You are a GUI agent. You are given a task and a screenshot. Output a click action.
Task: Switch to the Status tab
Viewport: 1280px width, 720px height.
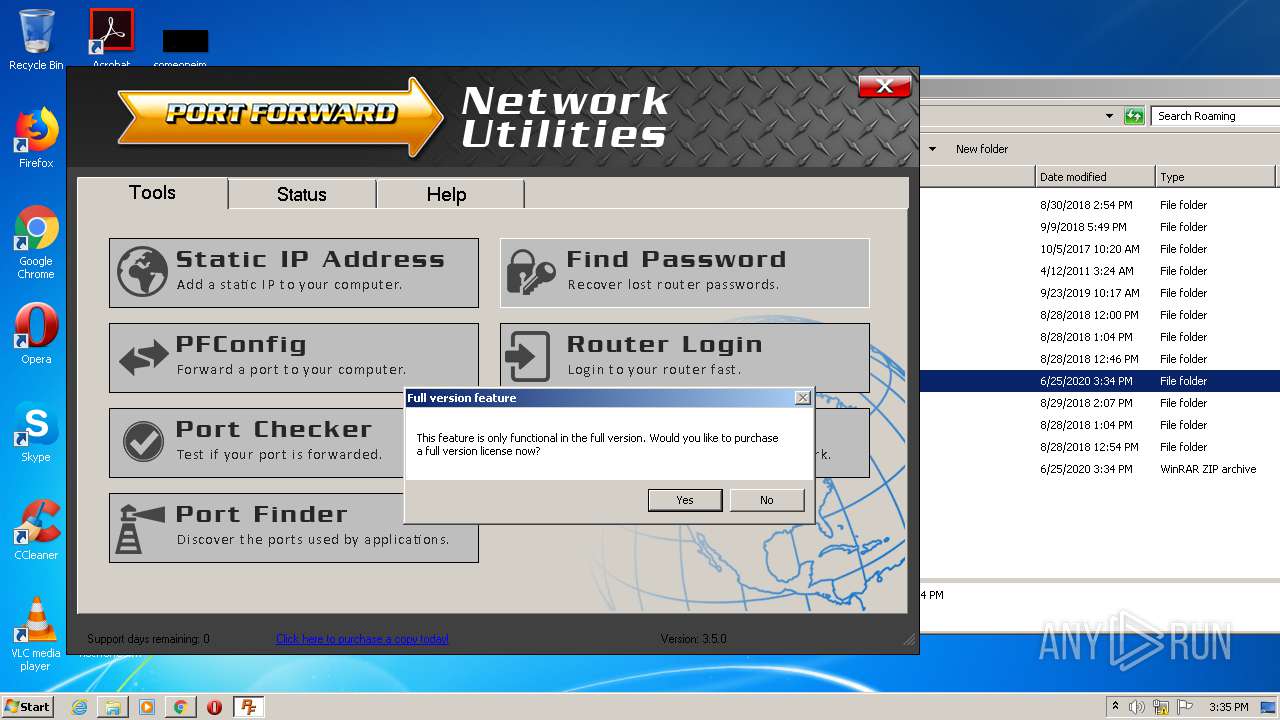coord(301,194)
